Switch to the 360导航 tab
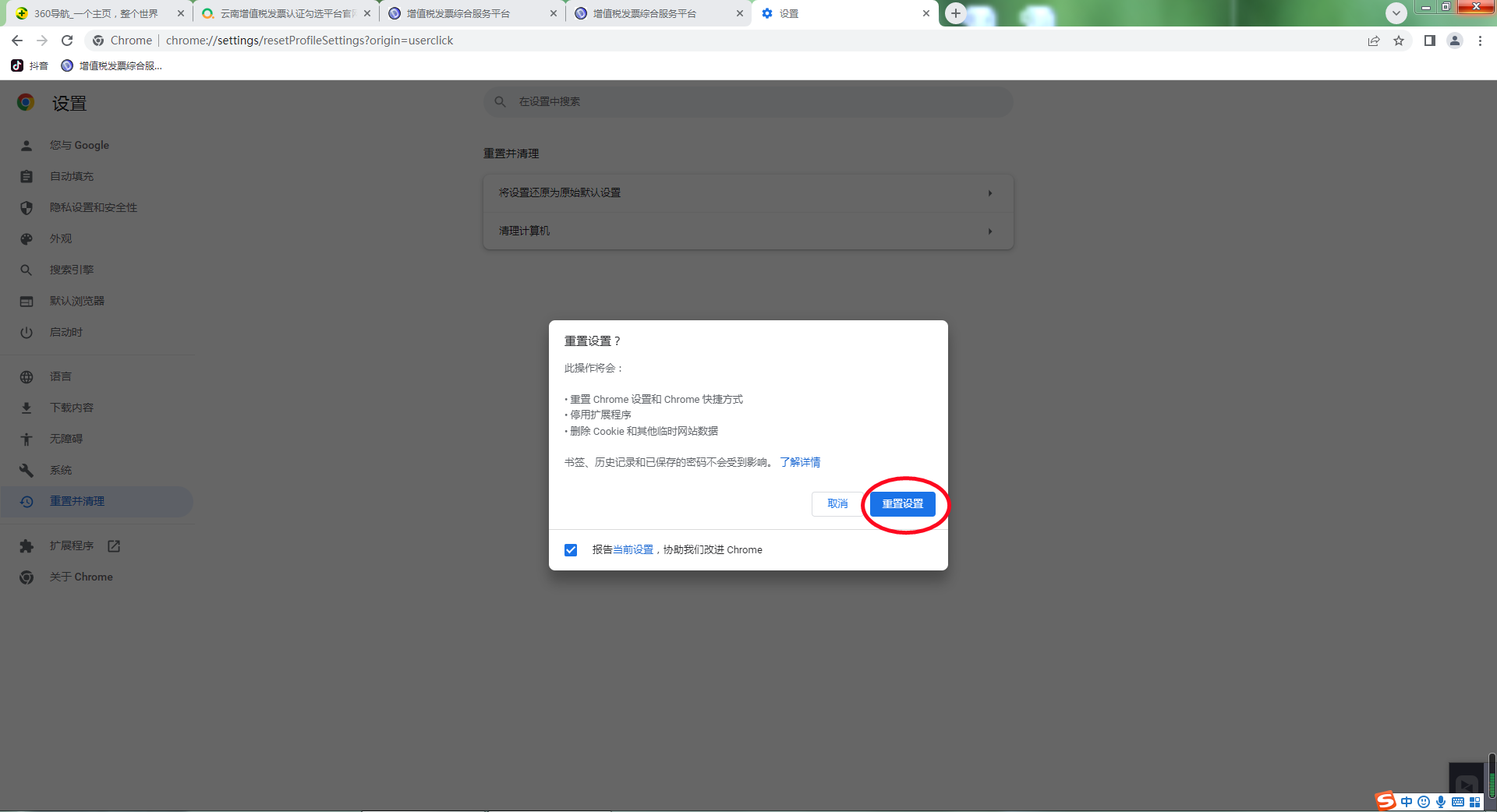Image resolution: width=1497 pixels, height=812 pixels. coord(97,13)
